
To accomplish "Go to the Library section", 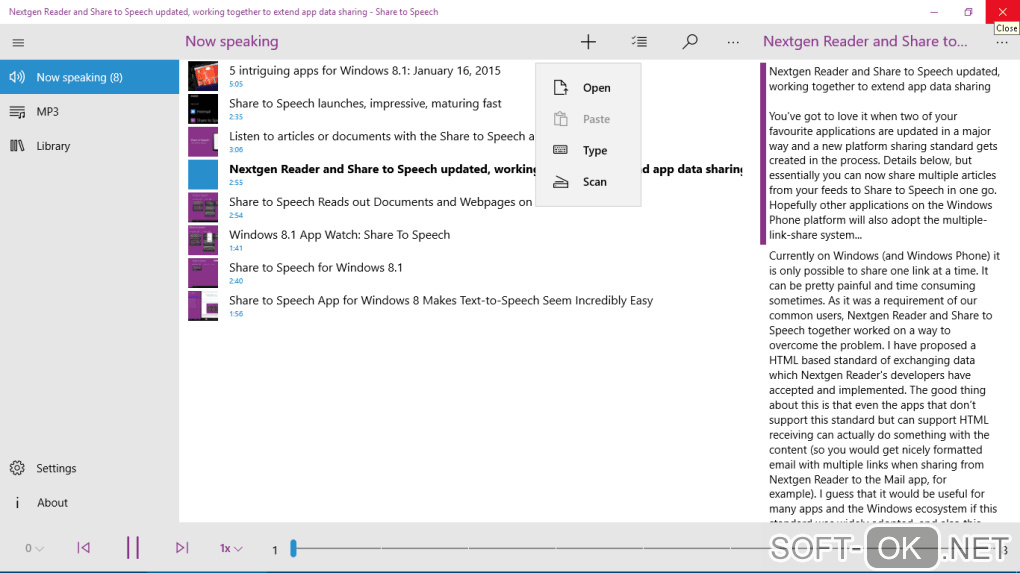I will [x=90, y=146].
